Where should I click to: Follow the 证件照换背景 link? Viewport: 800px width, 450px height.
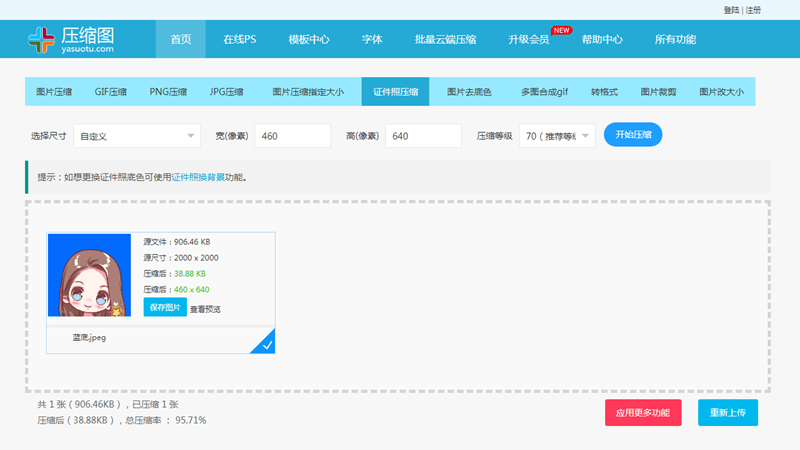198,177
